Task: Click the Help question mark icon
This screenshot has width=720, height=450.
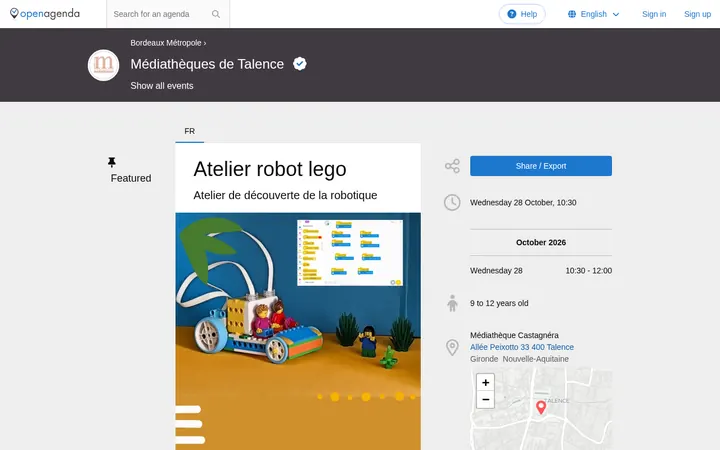Action: [512, 14]
